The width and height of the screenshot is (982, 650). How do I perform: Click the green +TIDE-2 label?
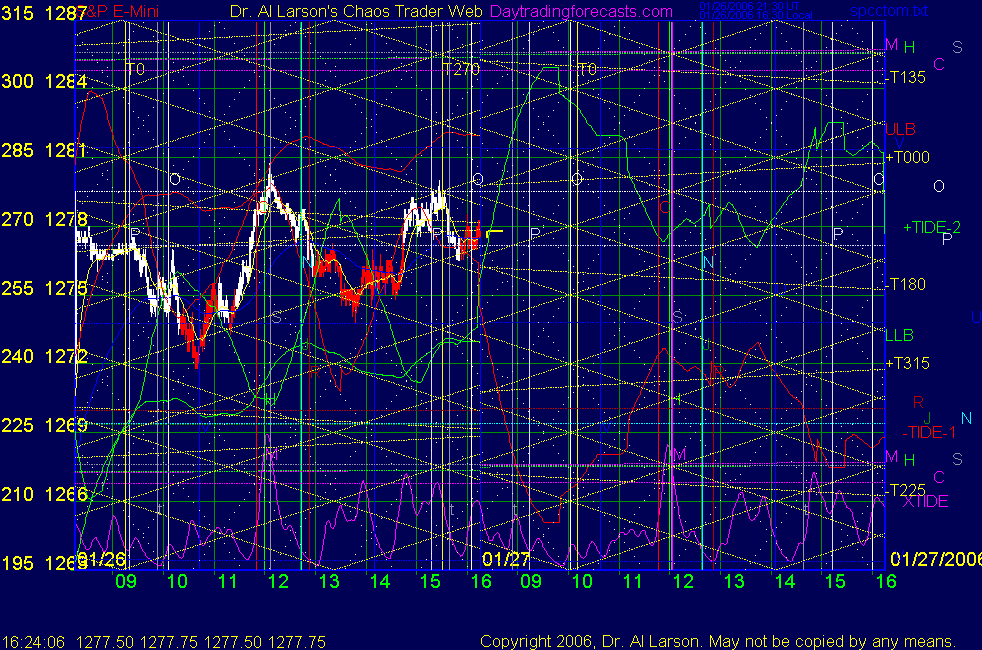(932, 227)
